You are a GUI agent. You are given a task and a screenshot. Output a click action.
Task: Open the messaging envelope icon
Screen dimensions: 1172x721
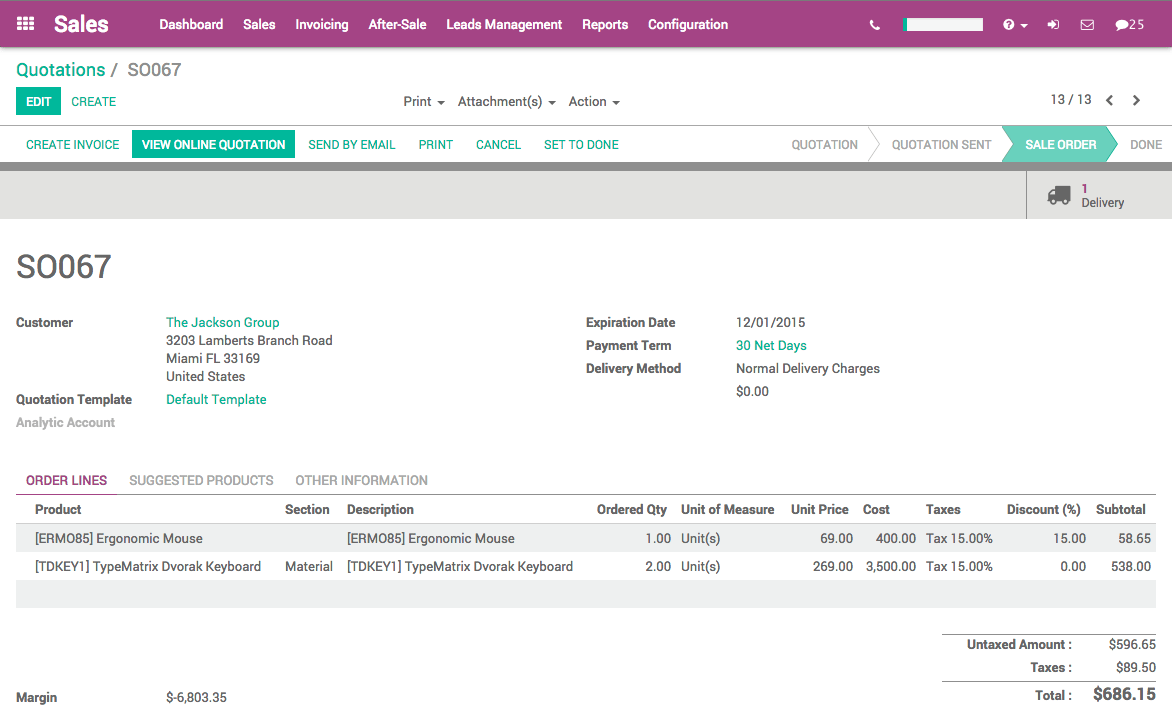pos(1087,23)
